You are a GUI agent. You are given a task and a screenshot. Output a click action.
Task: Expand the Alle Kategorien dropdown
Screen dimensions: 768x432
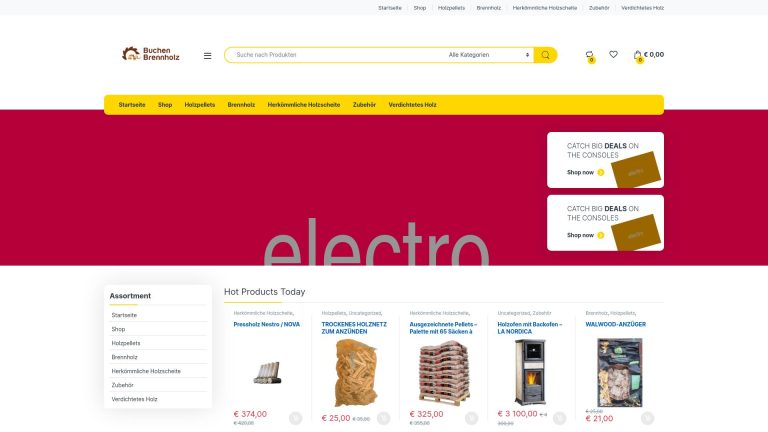coord(488,55)
